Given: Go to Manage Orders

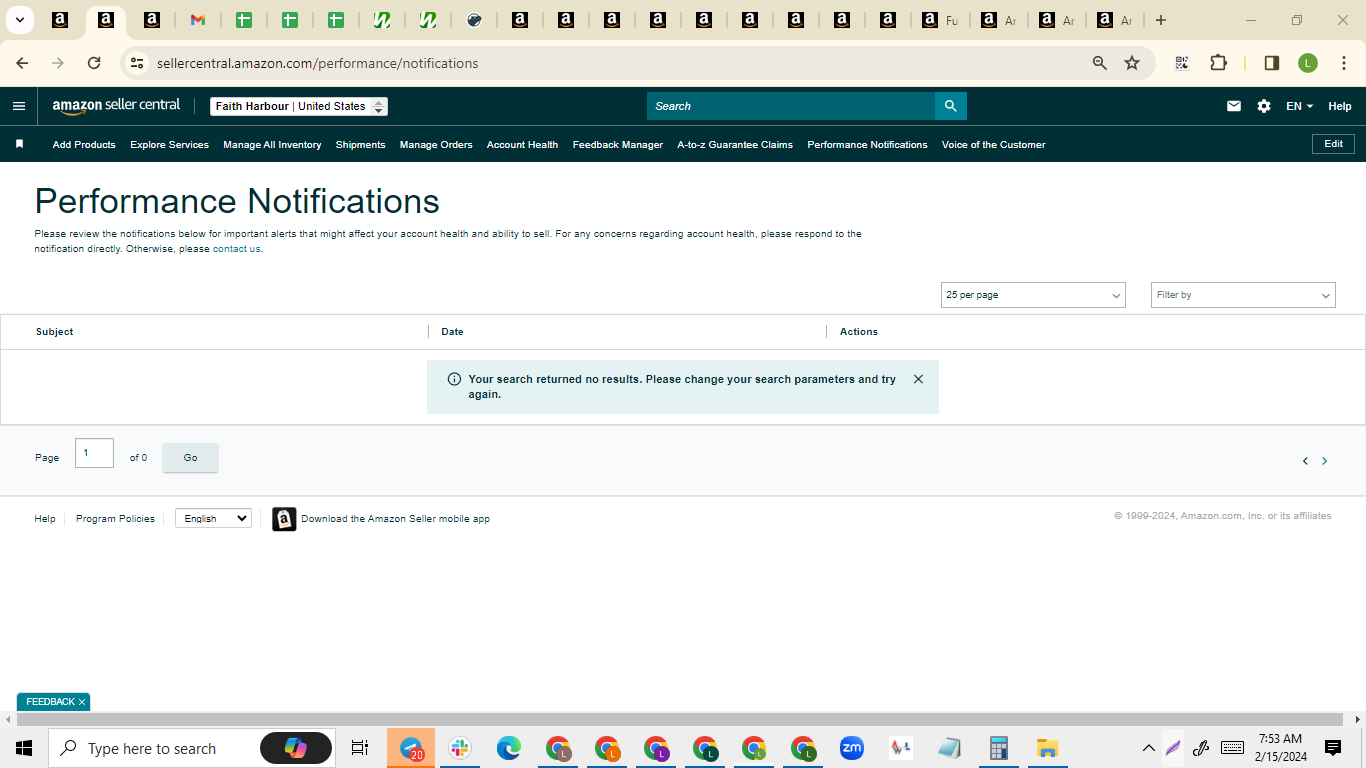Looking at the screenshot, I should click(436, 145).
